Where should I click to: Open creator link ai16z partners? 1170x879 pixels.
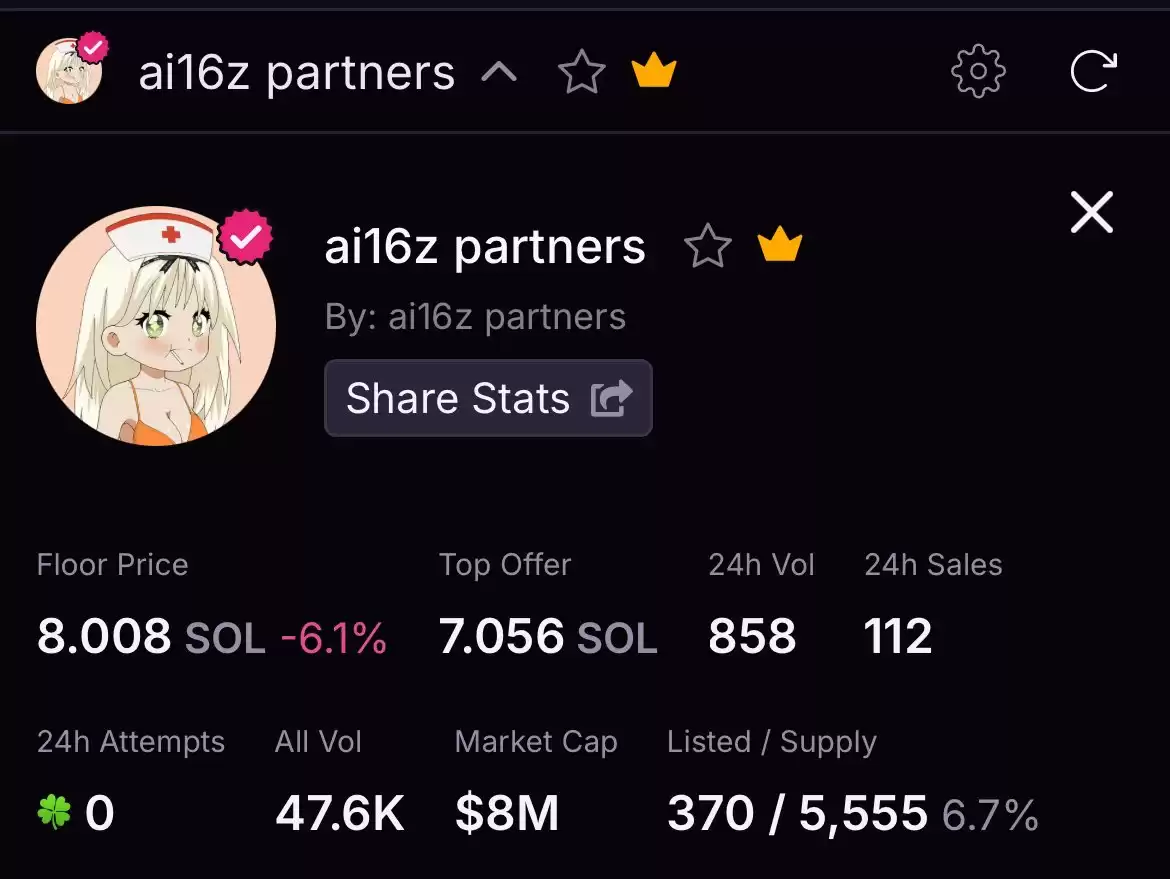pos(507,316)
